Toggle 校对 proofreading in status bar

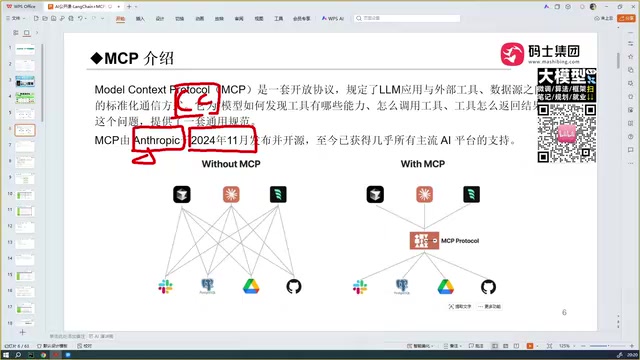click(84, 346)
